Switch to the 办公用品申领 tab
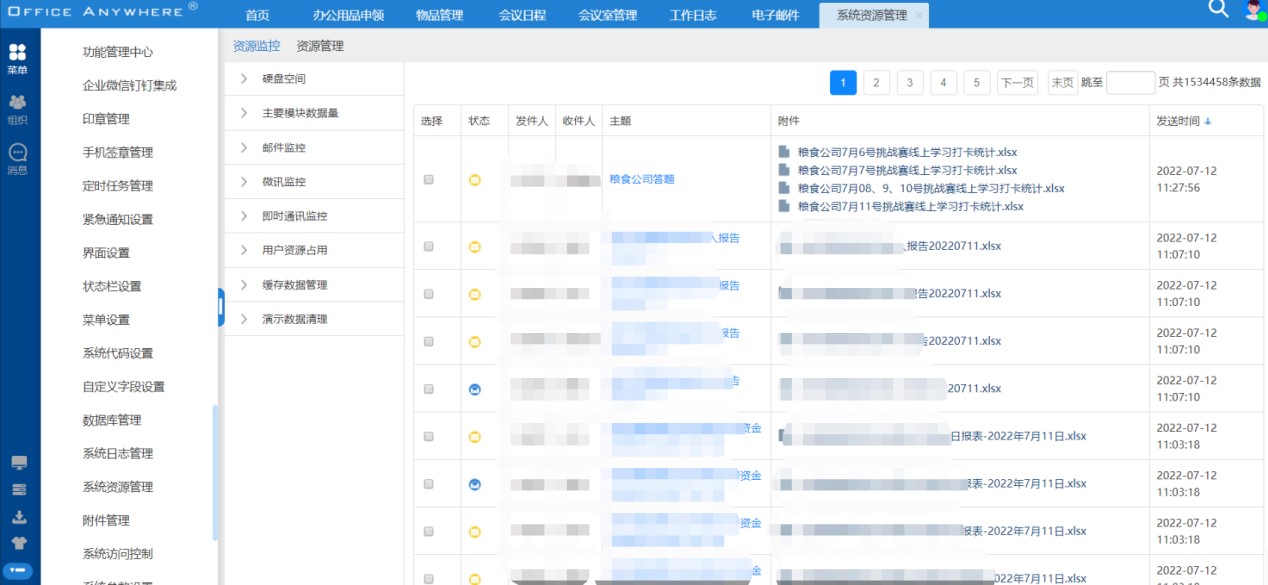 (348, 16)
